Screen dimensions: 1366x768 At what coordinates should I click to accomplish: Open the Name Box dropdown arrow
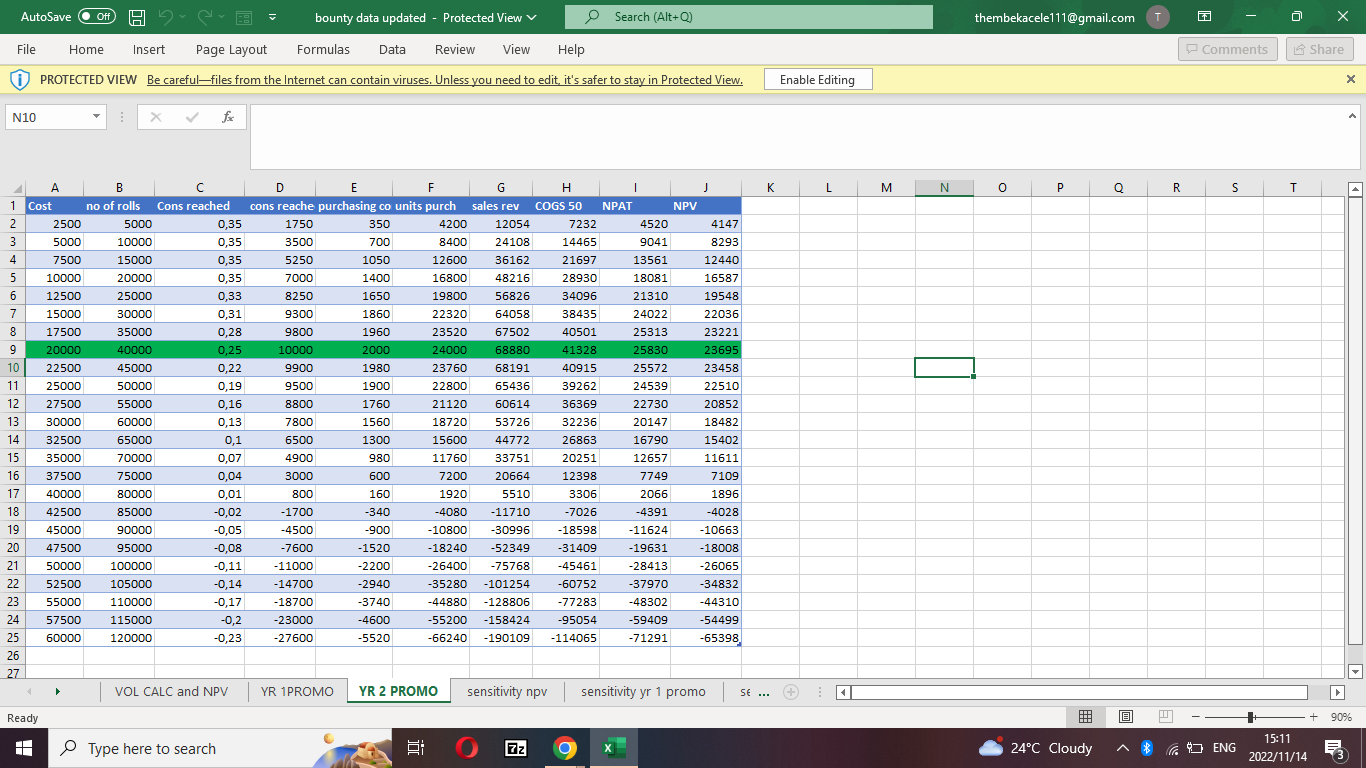point(95,117)
